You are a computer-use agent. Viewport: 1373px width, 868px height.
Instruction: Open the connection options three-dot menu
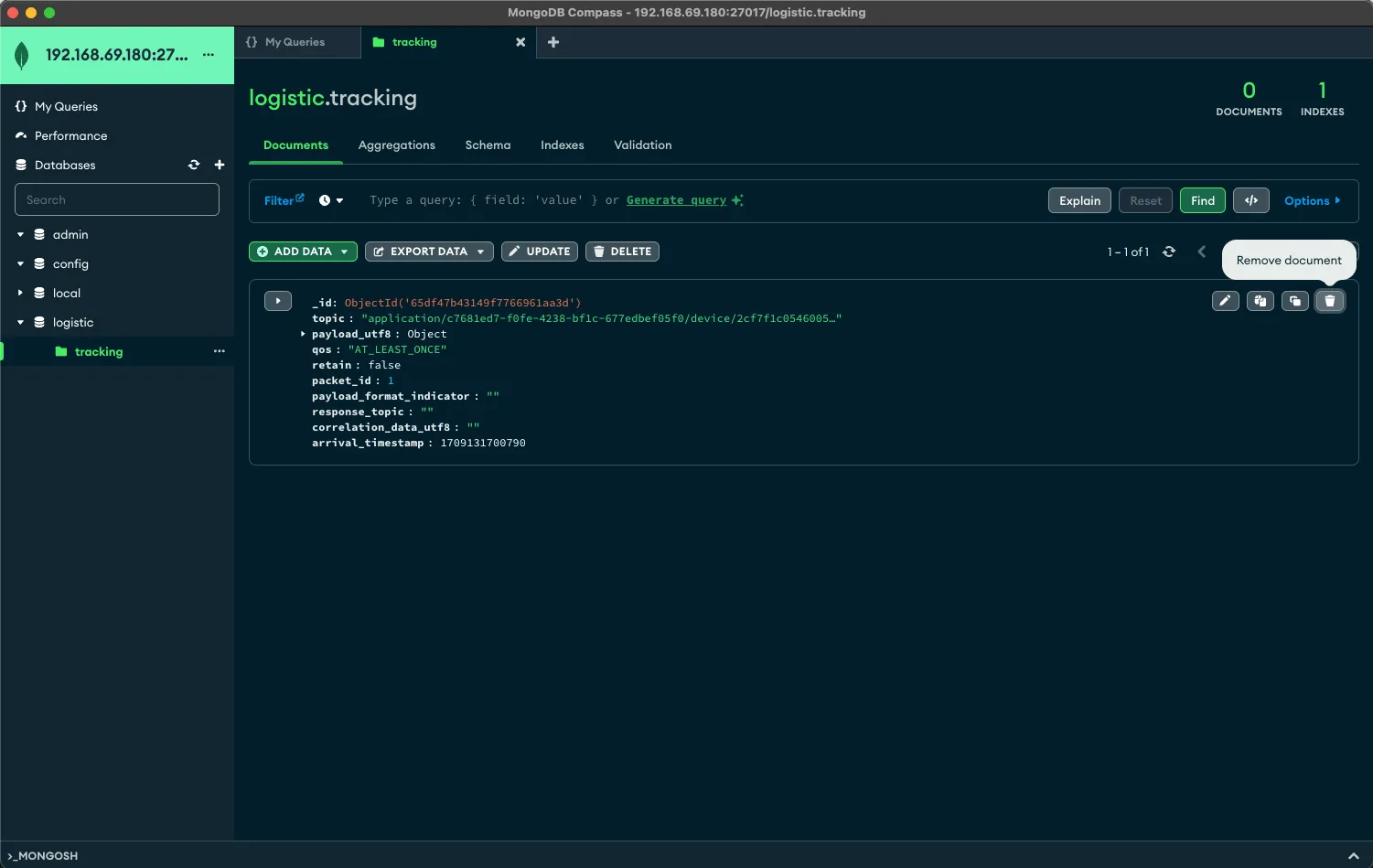(x=209, y=55)
